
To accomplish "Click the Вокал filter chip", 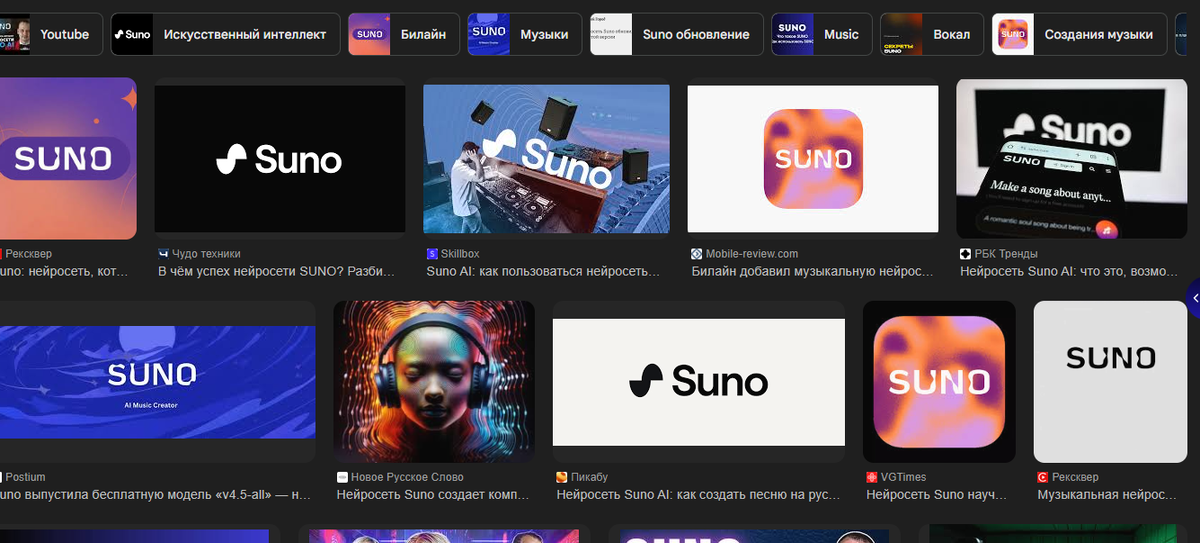I will tap(932, 34).
